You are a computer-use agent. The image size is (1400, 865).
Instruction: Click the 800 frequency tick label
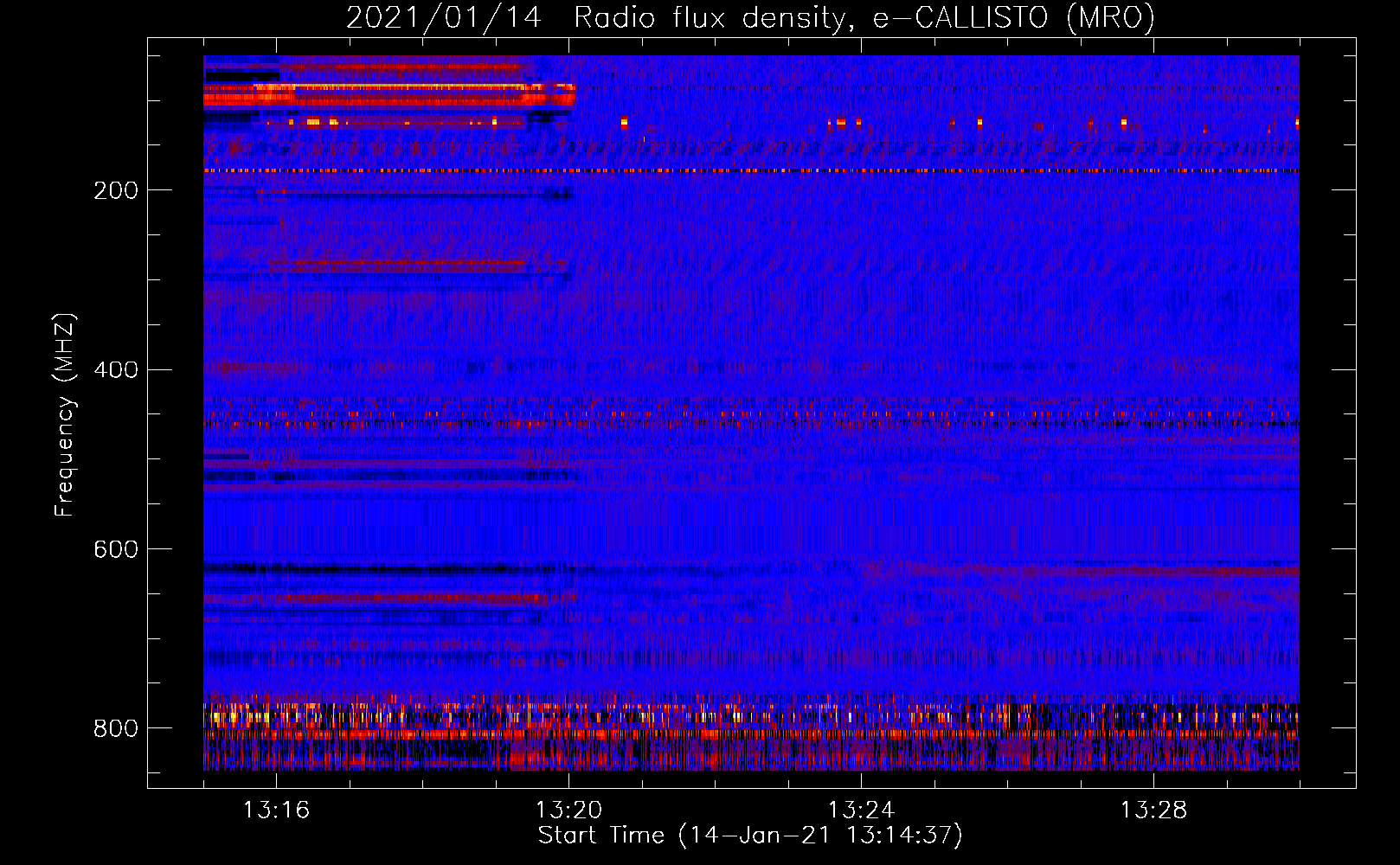(x=116, y=728)
